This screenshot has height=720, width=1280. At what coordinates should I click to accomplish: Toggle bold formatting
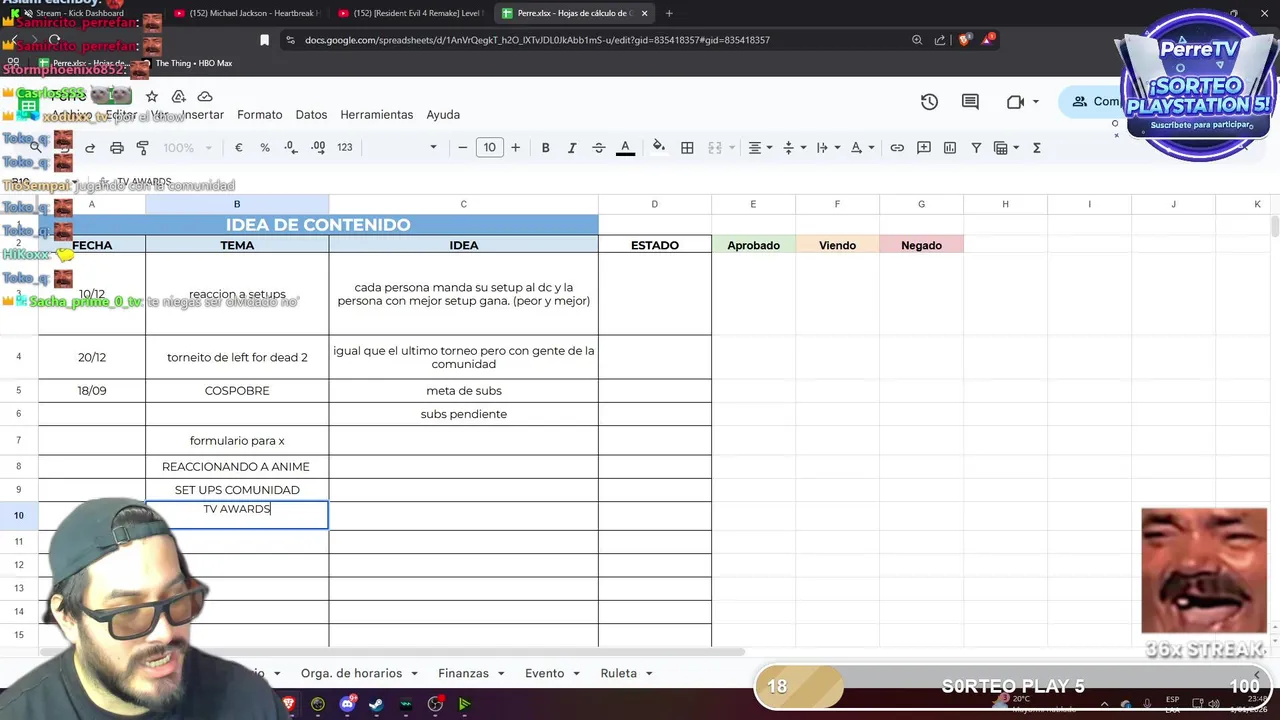tap(545, 147)
